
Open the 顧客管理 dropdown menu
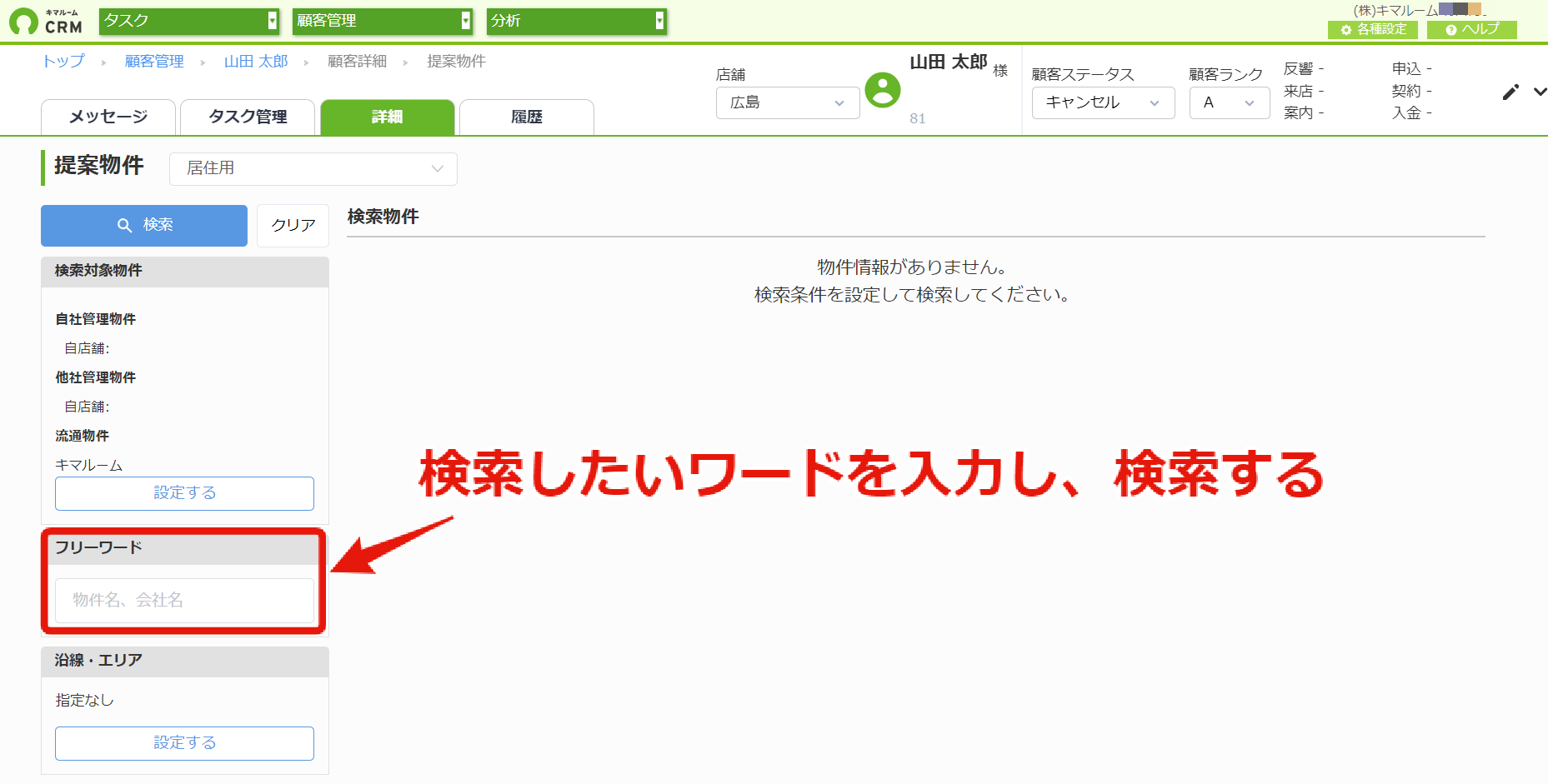point(383,21)
